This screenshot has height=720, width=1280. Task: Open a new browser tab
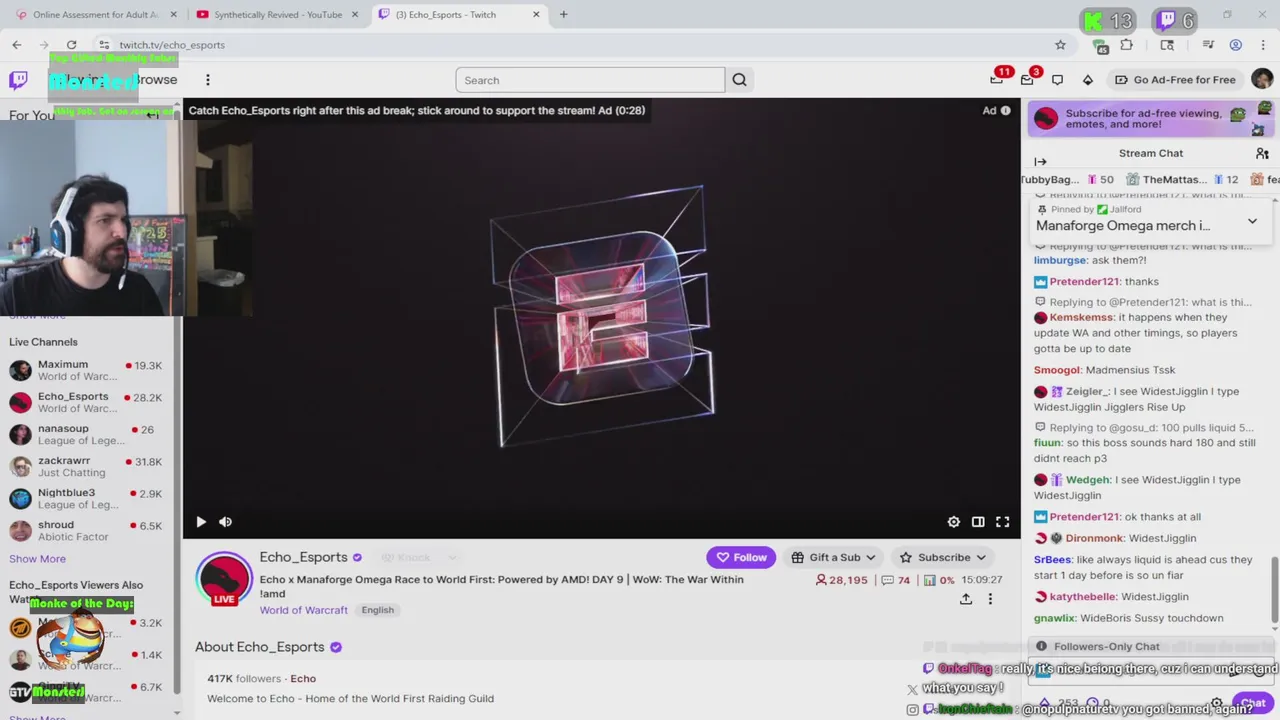(x=563, y=14)
